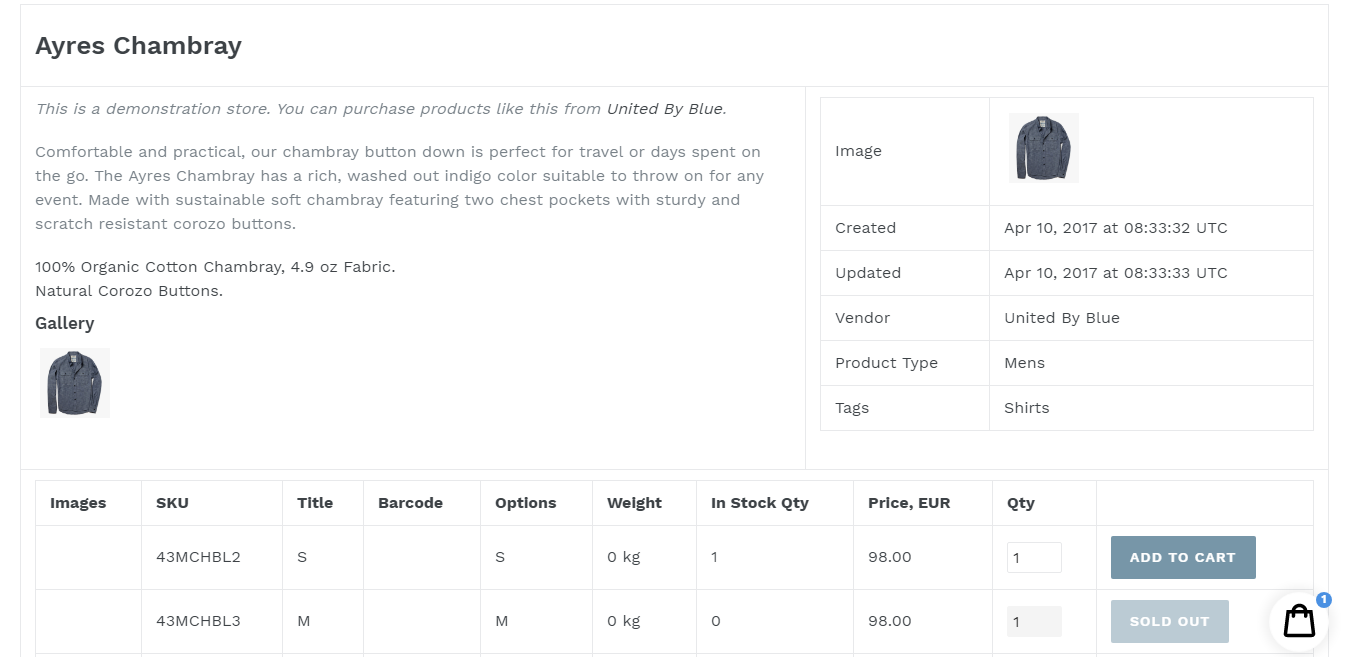Click the In Stock Qty column header
The image size is (1346, 657).
click(x=759, y=503)
